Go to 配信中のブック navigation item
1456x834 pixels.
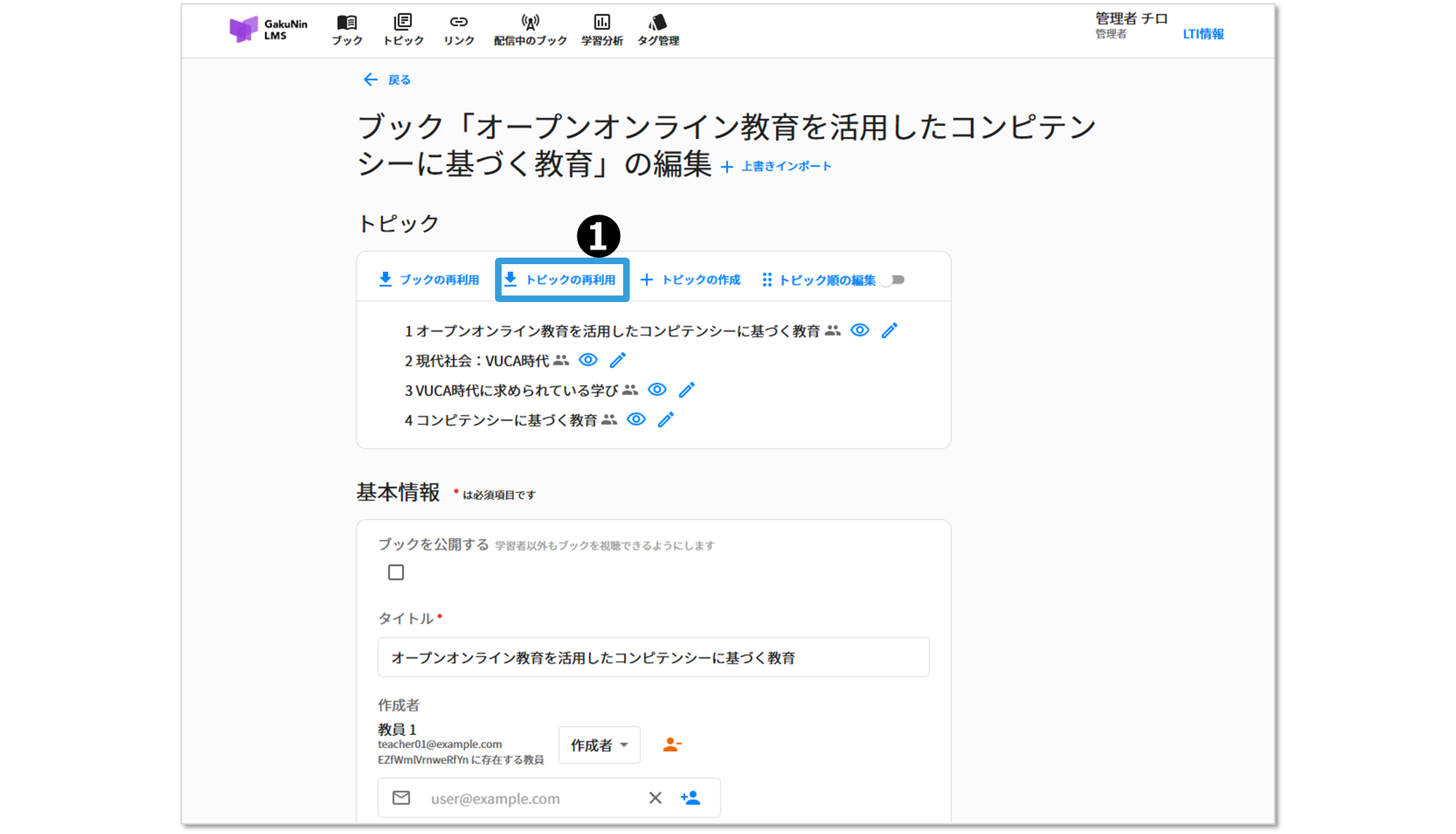(530, 30)
